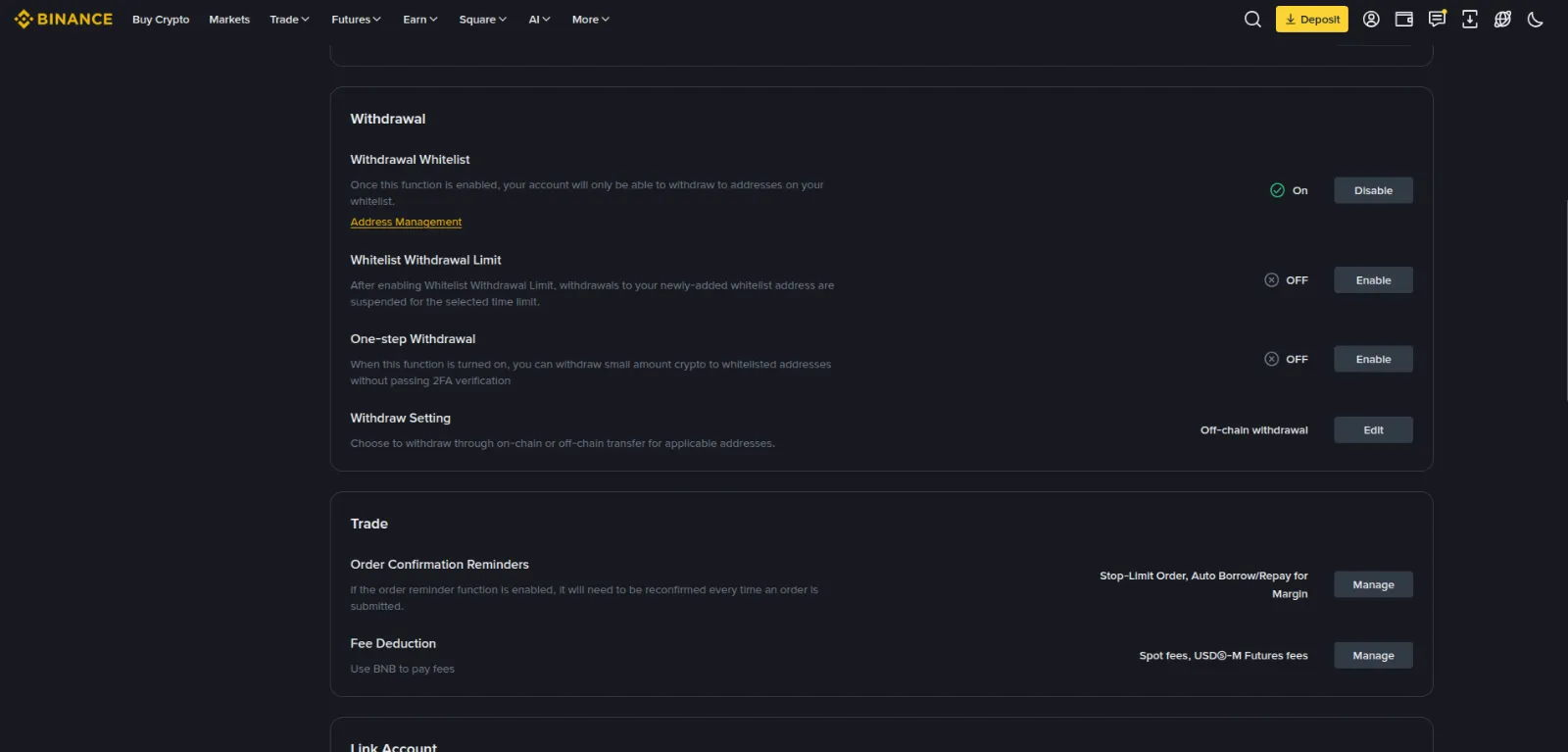This screenshot has height=752, width=1568.
Task: Click the Whitelist Withdrawal Limit title
Action: (425, 260)
